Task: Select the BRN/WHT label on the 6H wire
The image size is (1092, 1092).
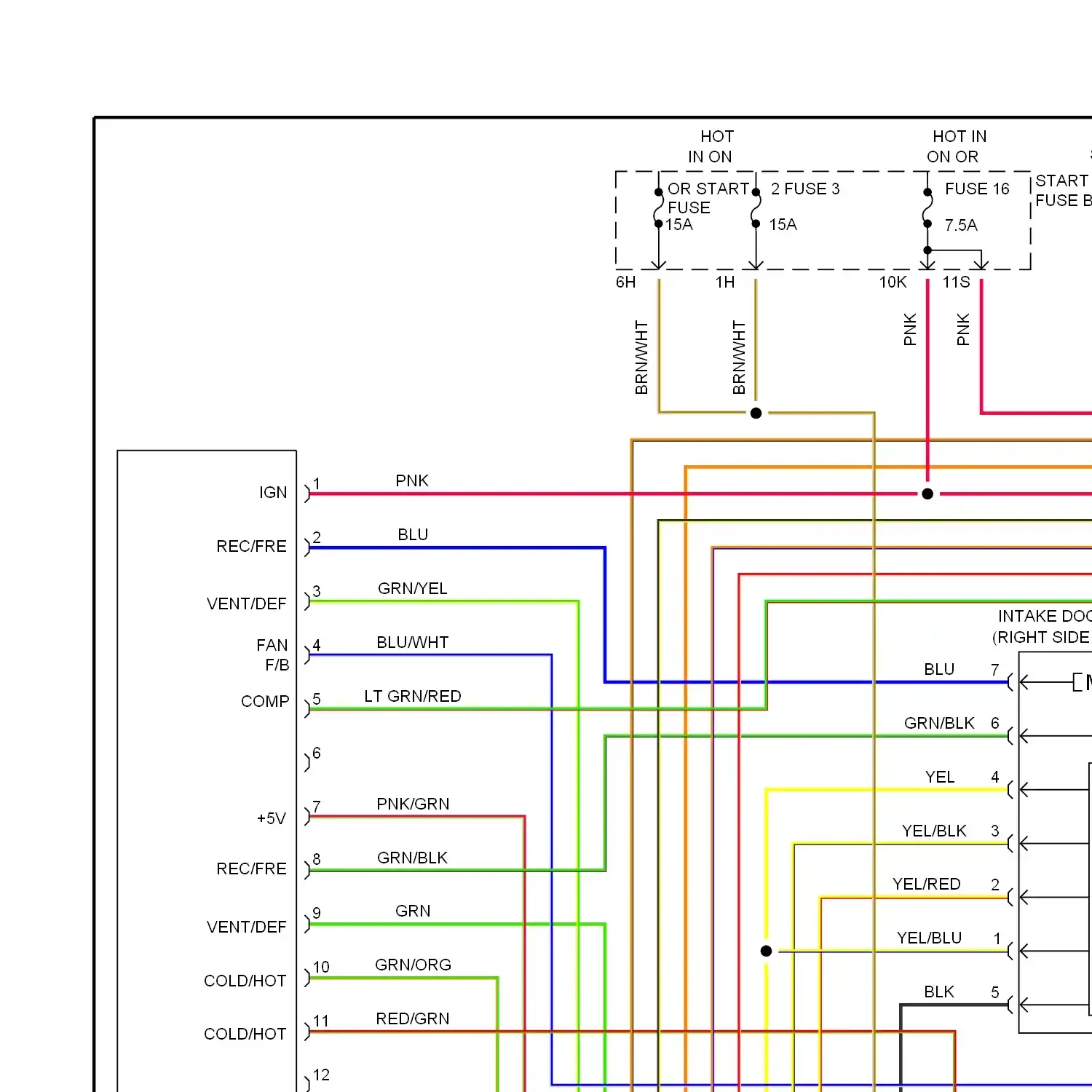Action: point(641,357)
